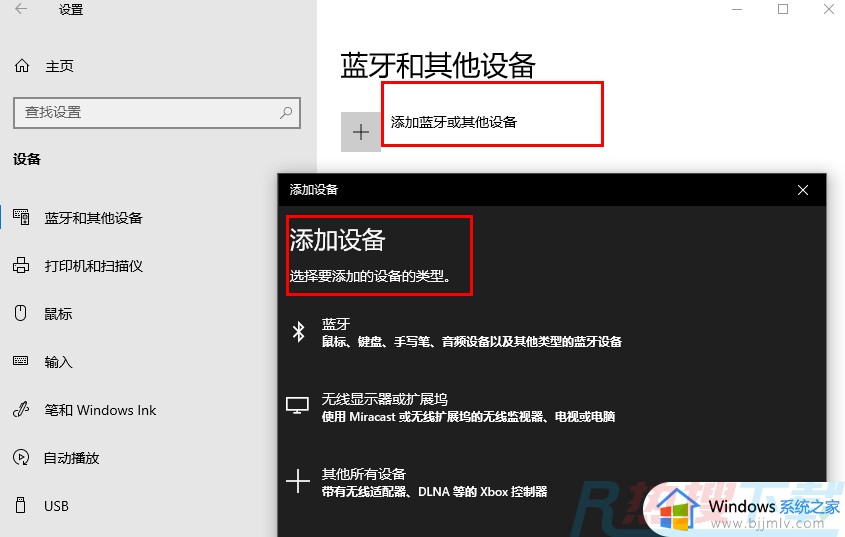Click 添加蓝牙或其他设备 label
This screenshot has width=845, height=537.
453,122
